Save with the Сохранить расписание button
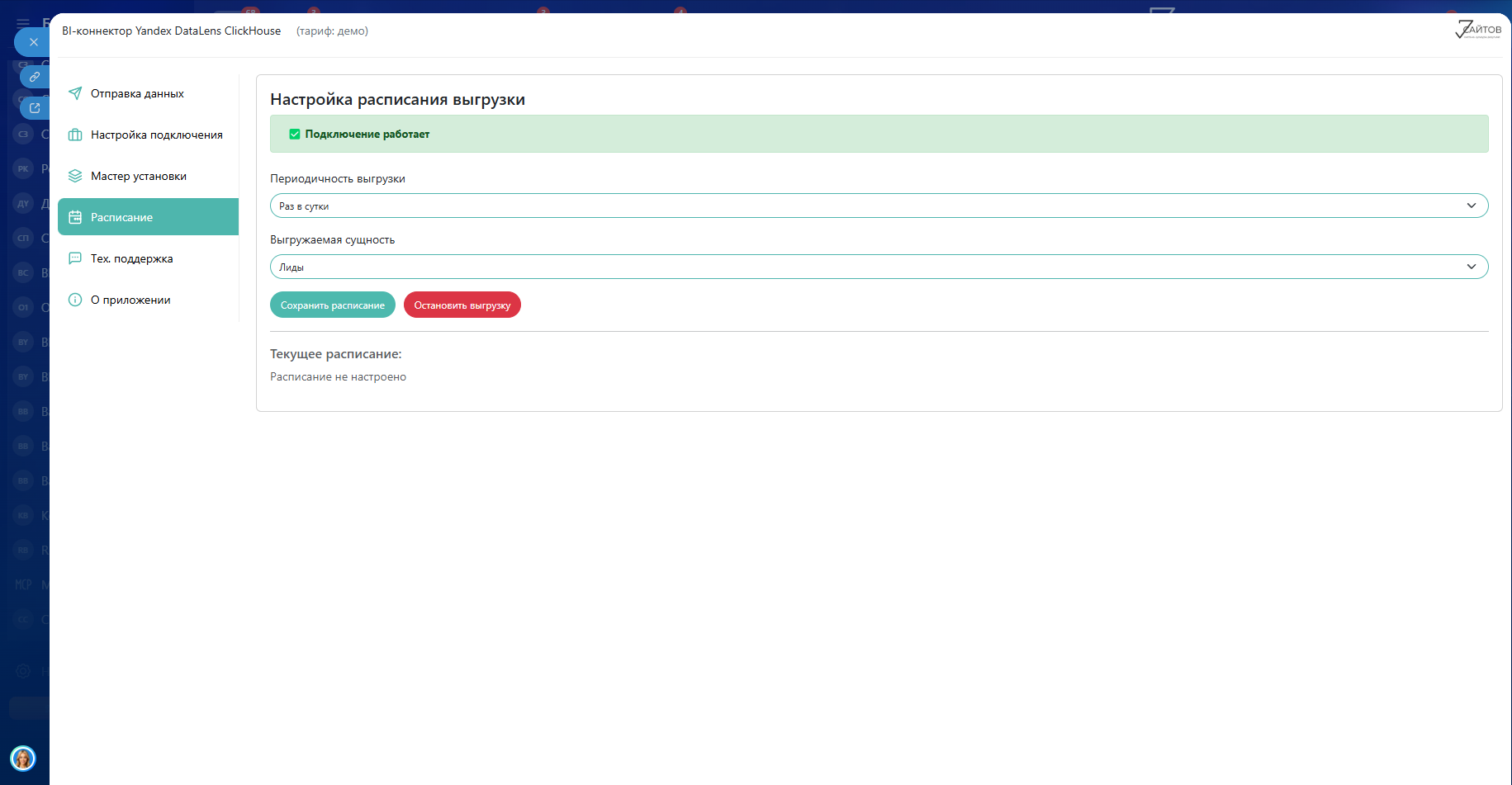 point(333,305)
